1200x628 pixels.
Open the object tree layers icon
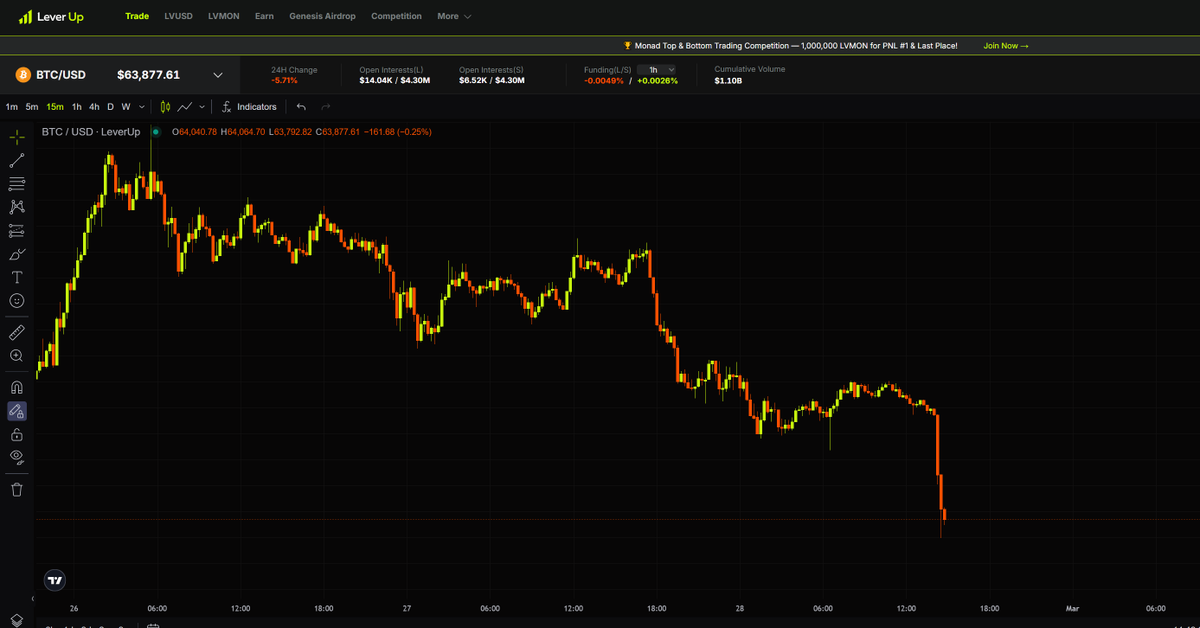(x=17, y=620)
